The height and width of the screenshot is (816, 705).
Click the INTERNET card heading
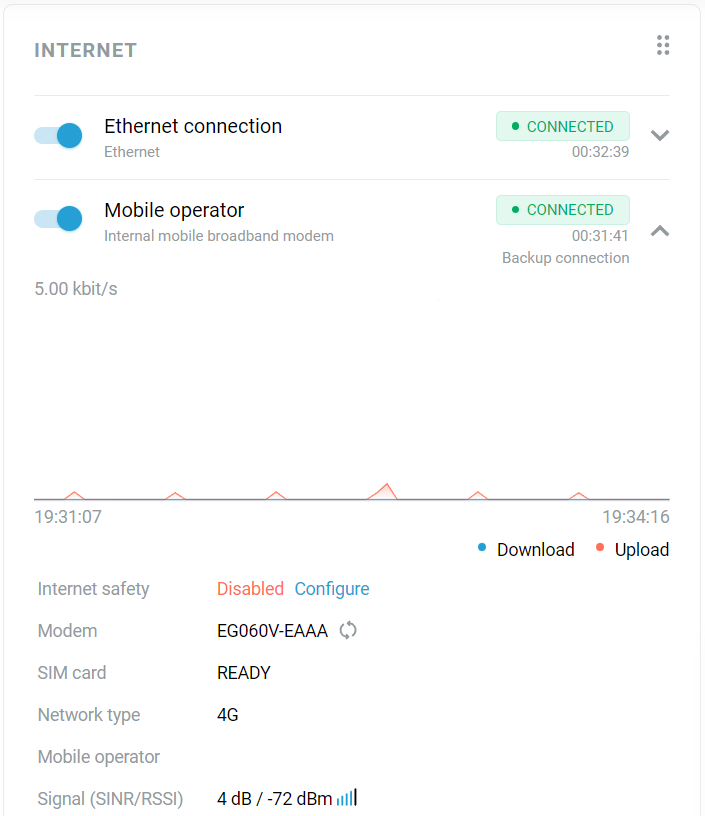[86, 50]
